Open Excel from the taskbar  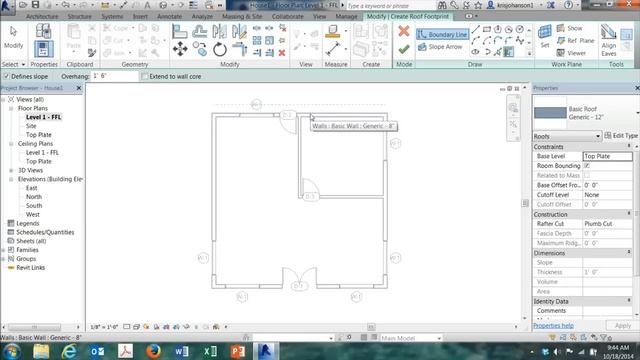(x=210, y=351)
